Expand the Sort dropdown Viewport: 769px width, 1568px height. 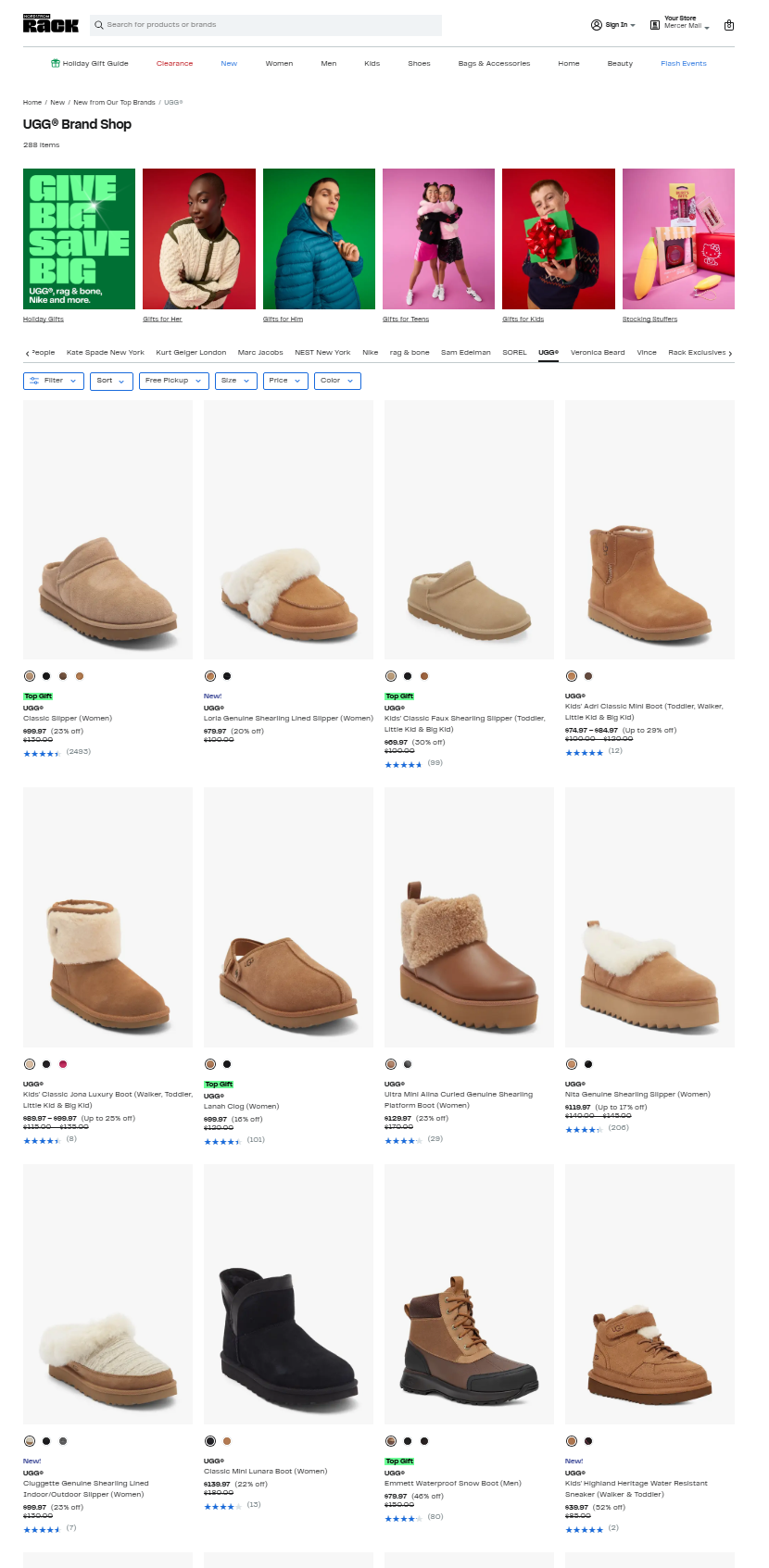pos(111,381)
